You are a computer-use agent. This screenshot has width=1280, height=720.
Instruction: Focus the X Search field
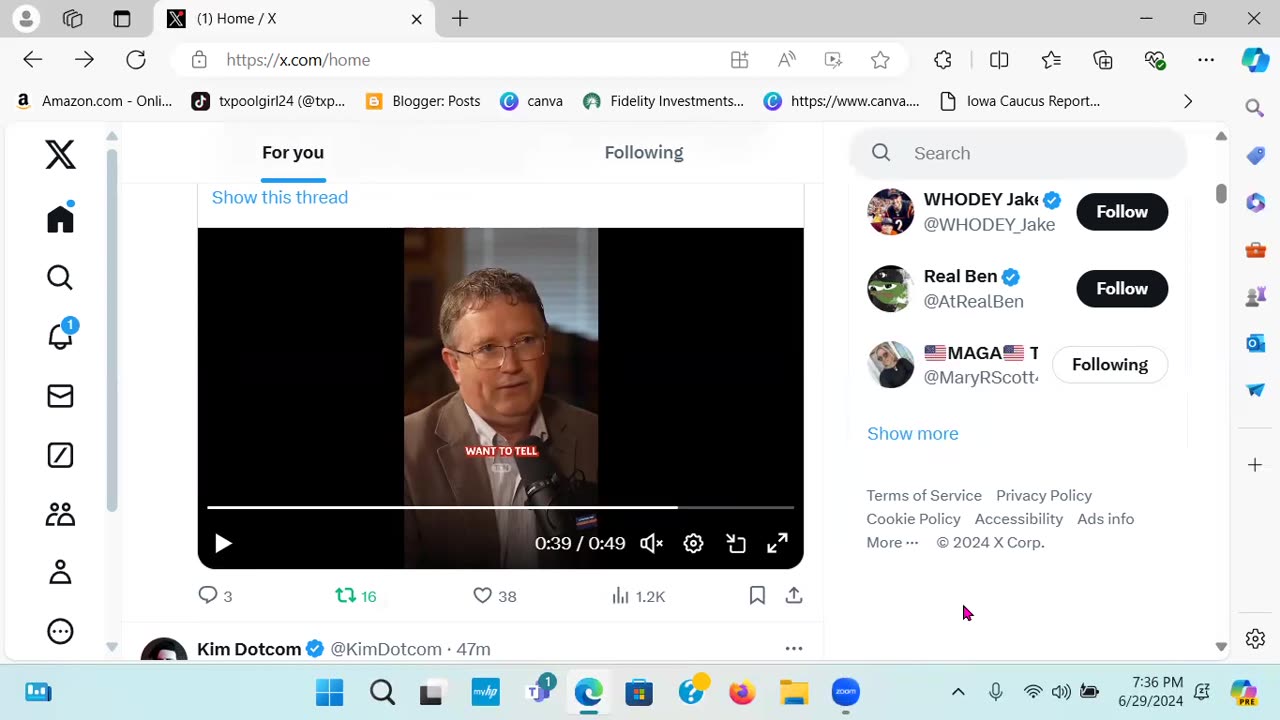pos(1018,153)
